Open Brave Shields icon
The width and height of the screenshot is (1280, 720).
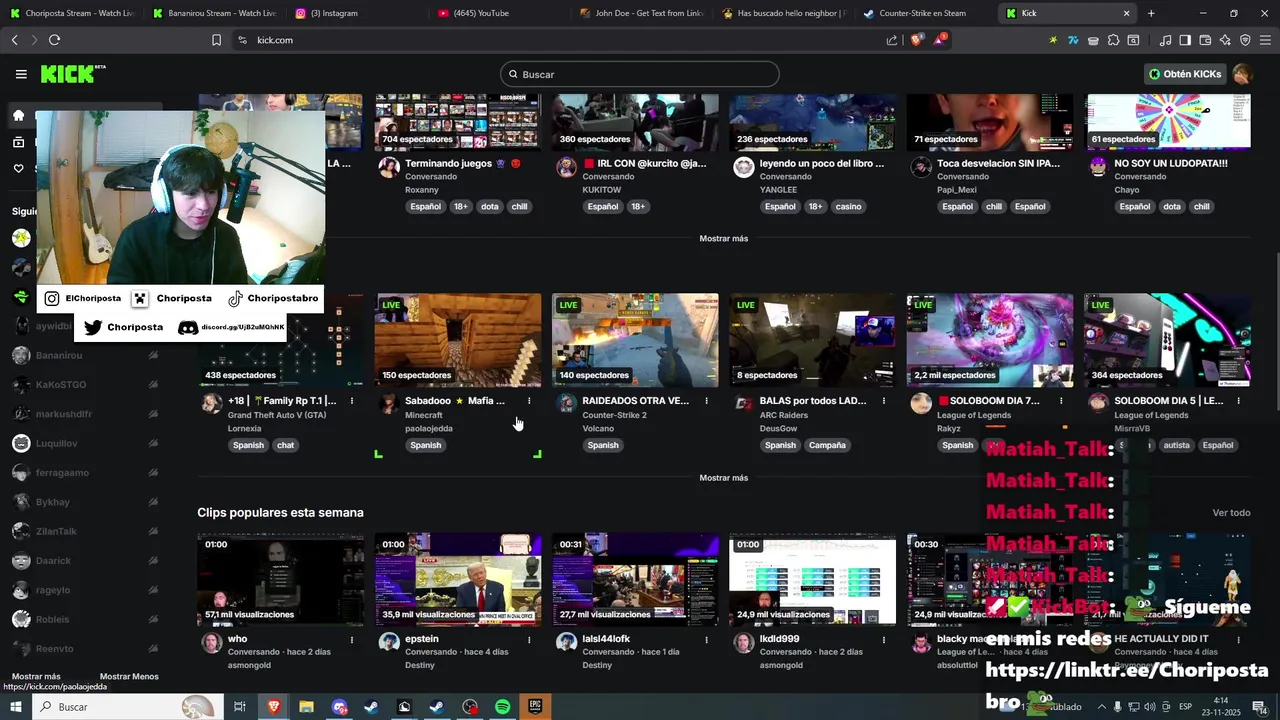click(x=916, y=40)
